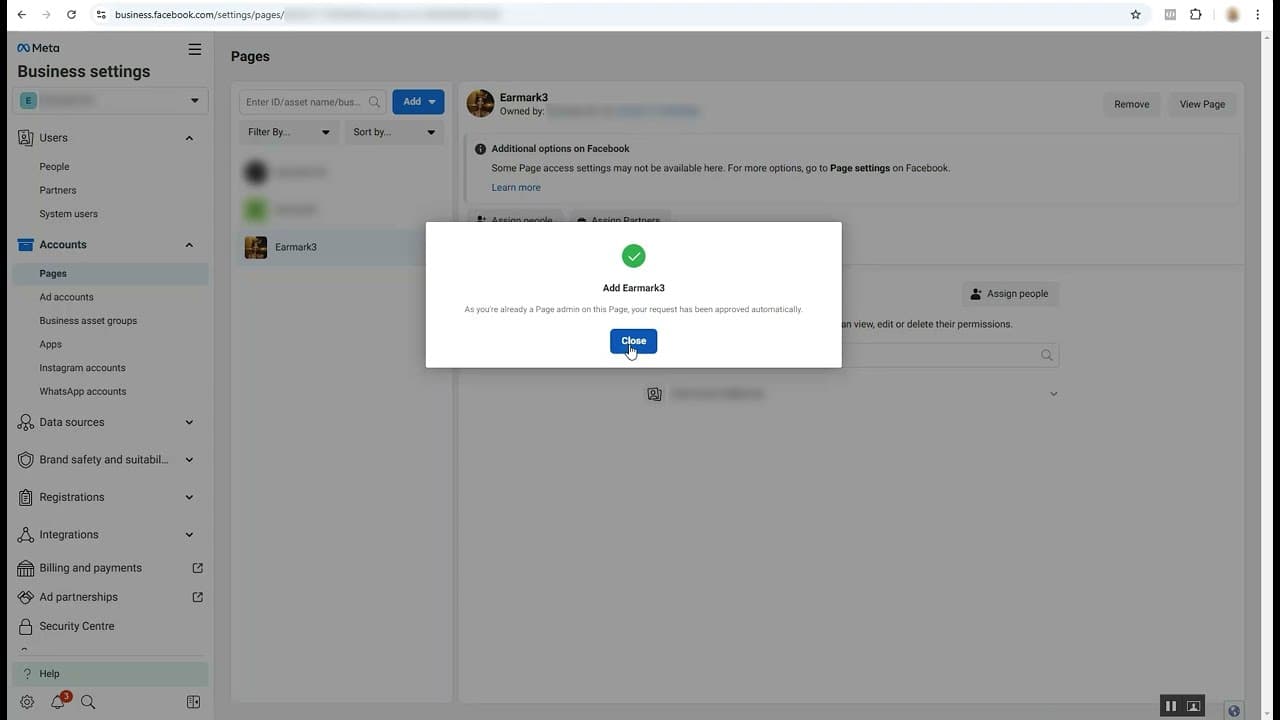Open Apps in the sidebar
1280x720 pixels.
tap(50, 344)
